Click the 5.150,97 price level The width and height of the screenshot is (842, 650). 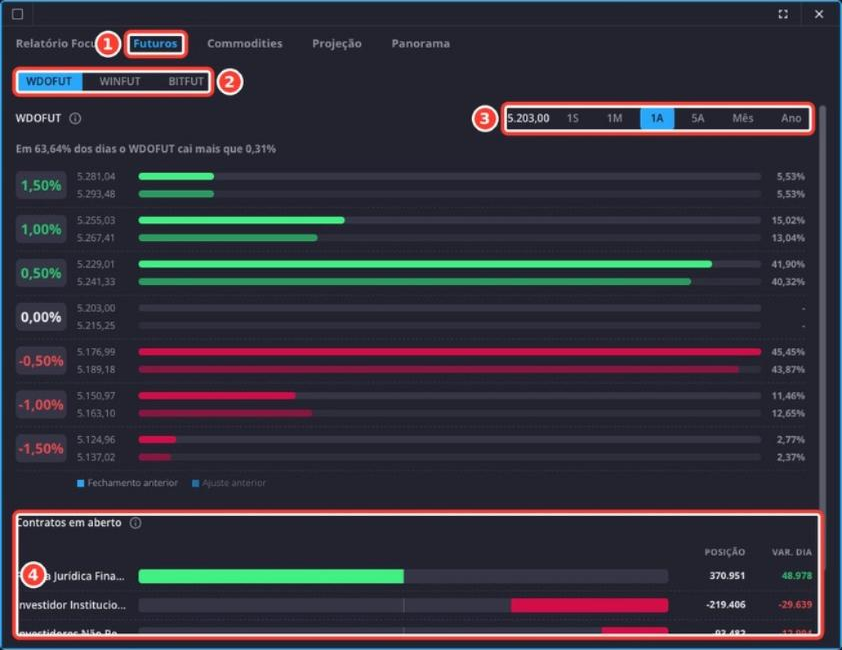pyautogui.click(x=96, y=396)
